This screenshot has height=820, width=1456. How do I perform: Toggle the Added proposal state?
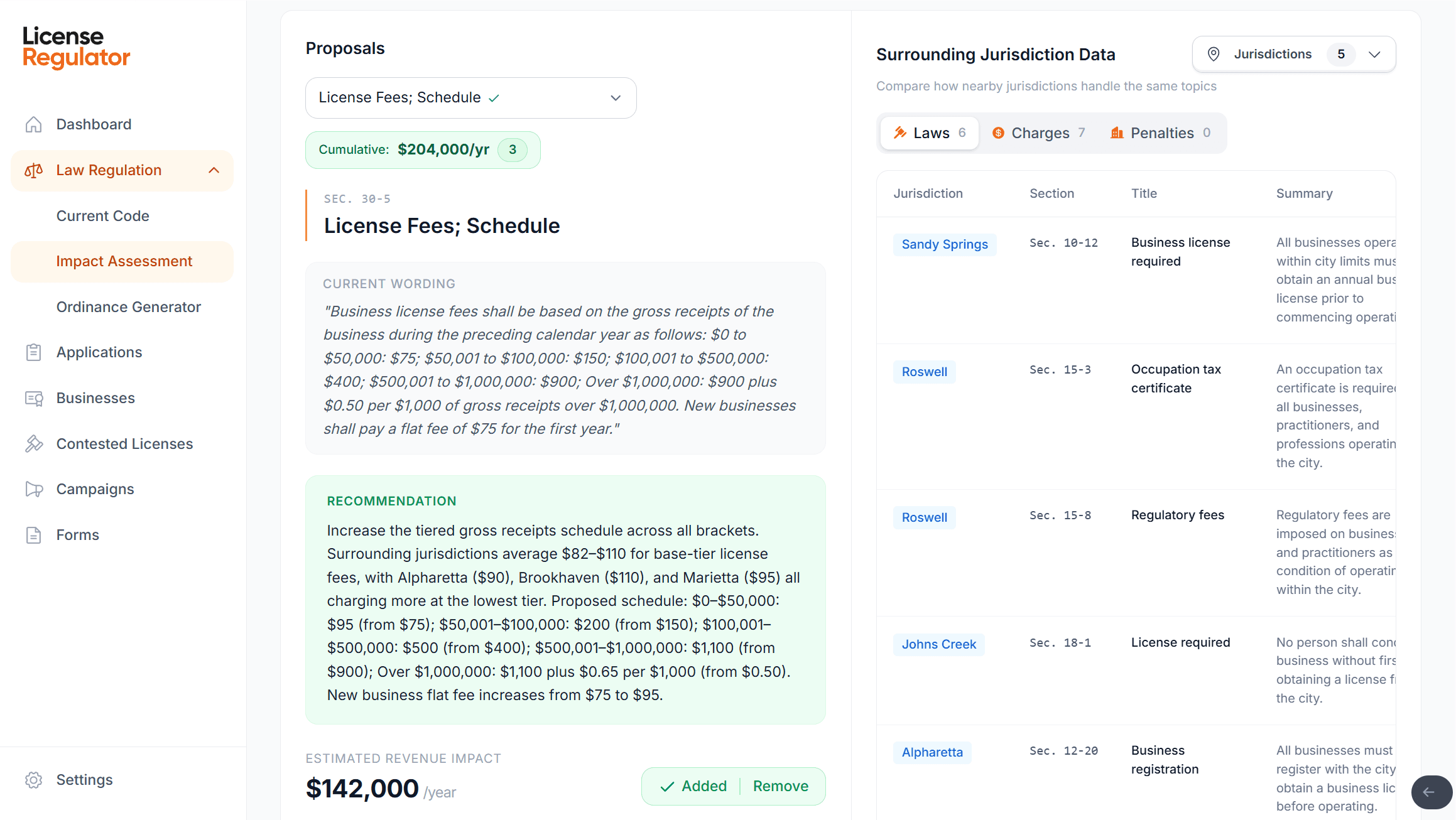click(x=693, y=786)
